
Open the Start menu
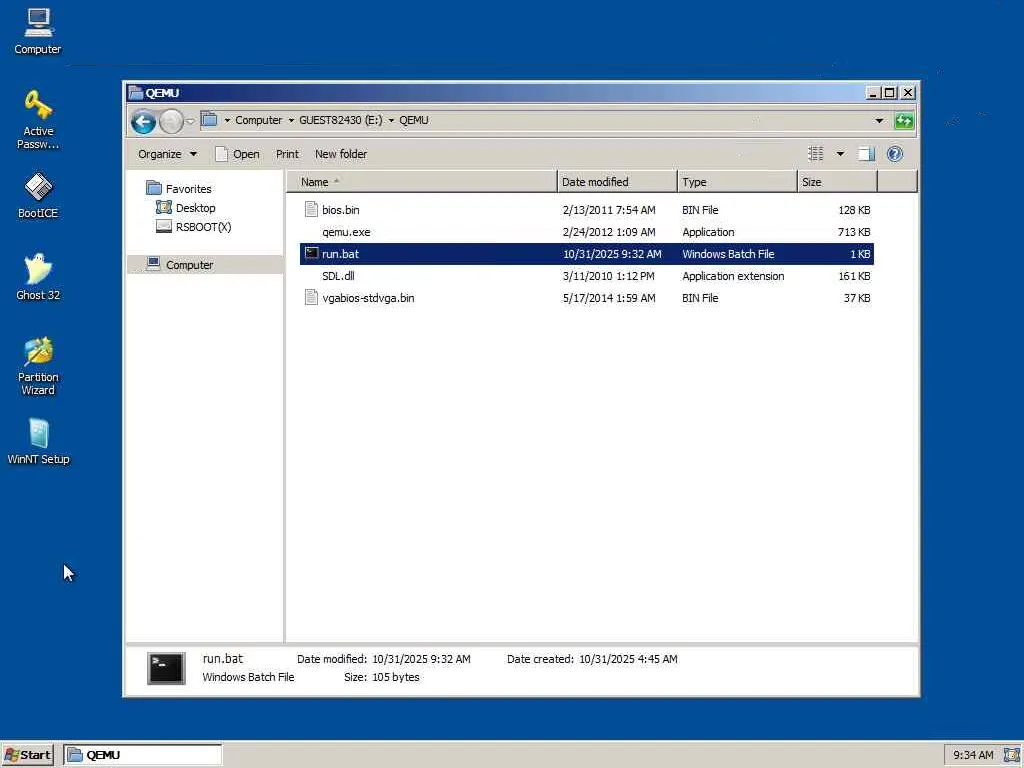coord(27,755)
